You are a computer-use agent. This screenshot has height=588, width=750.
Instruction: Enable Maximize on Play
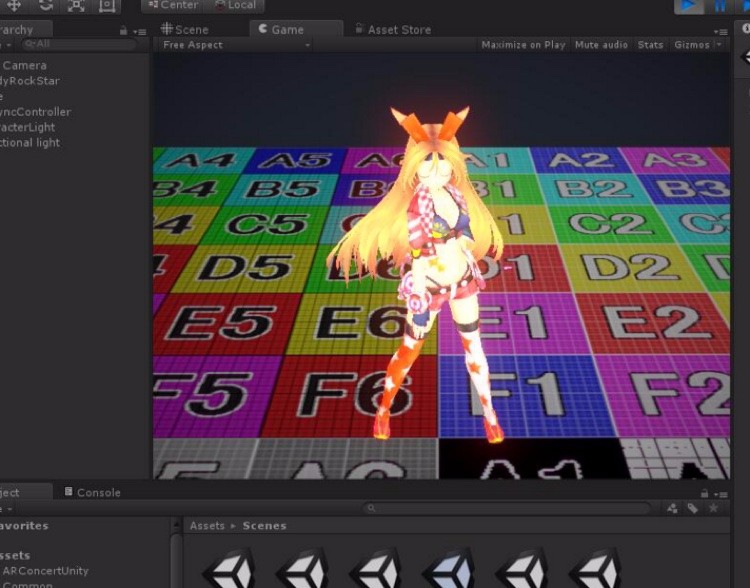pyautogui.click(x=523, y=45)
